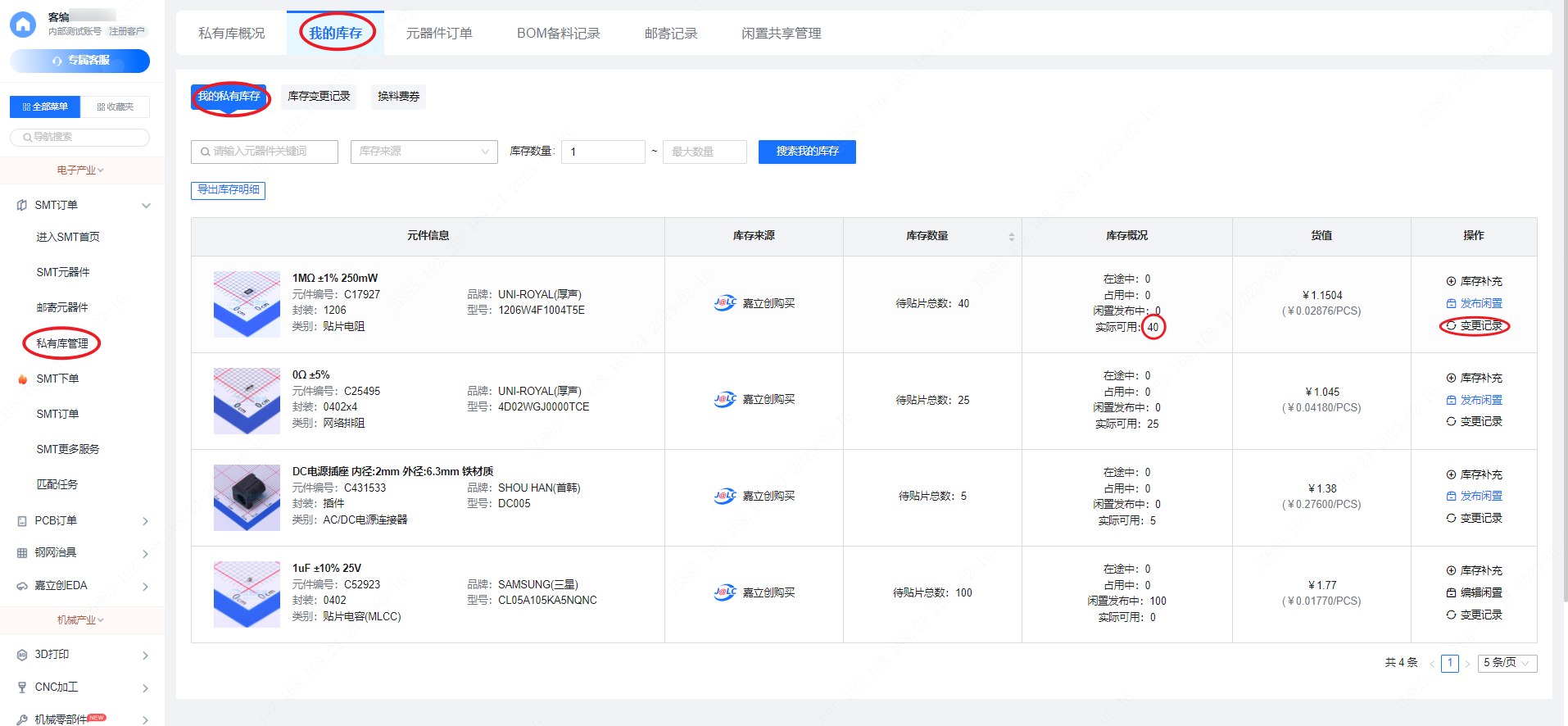The width and height of the screenshot is (1568, 726).
Task: Click the home logo icon
Action: [x=23, y=25]
